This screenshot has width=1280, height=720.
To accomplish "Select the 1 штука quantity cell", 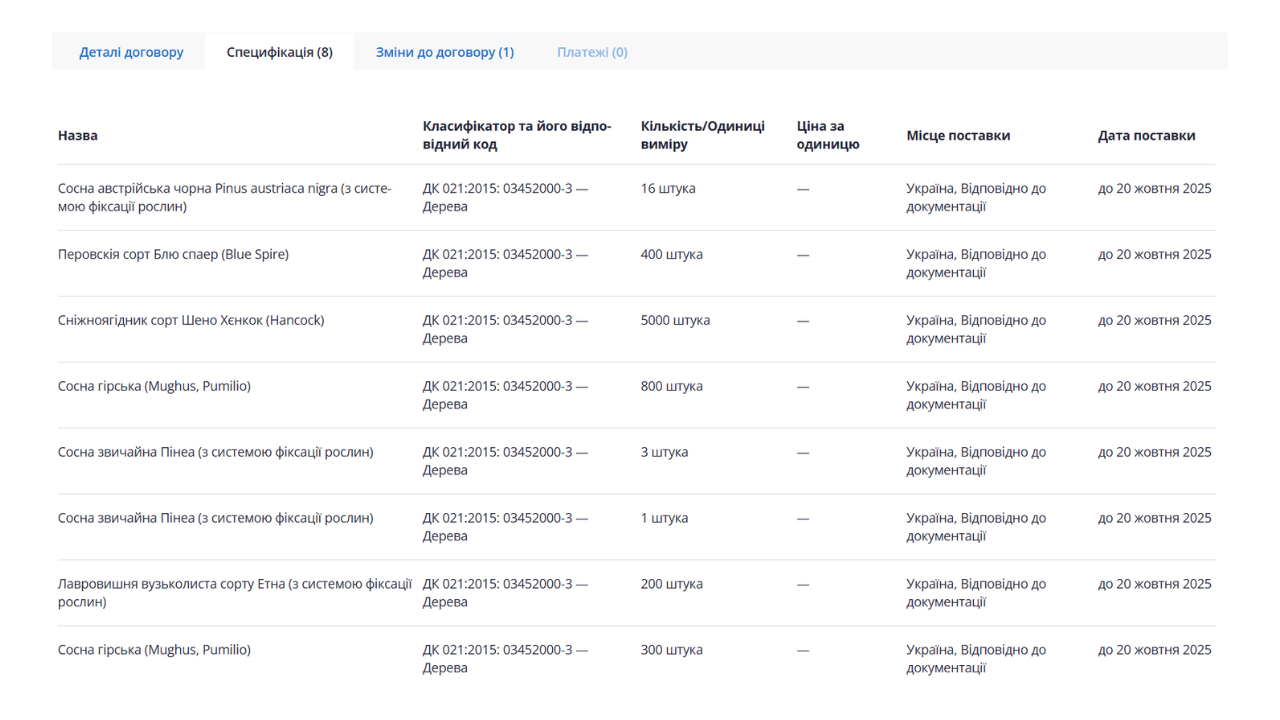I will (664, 519).
